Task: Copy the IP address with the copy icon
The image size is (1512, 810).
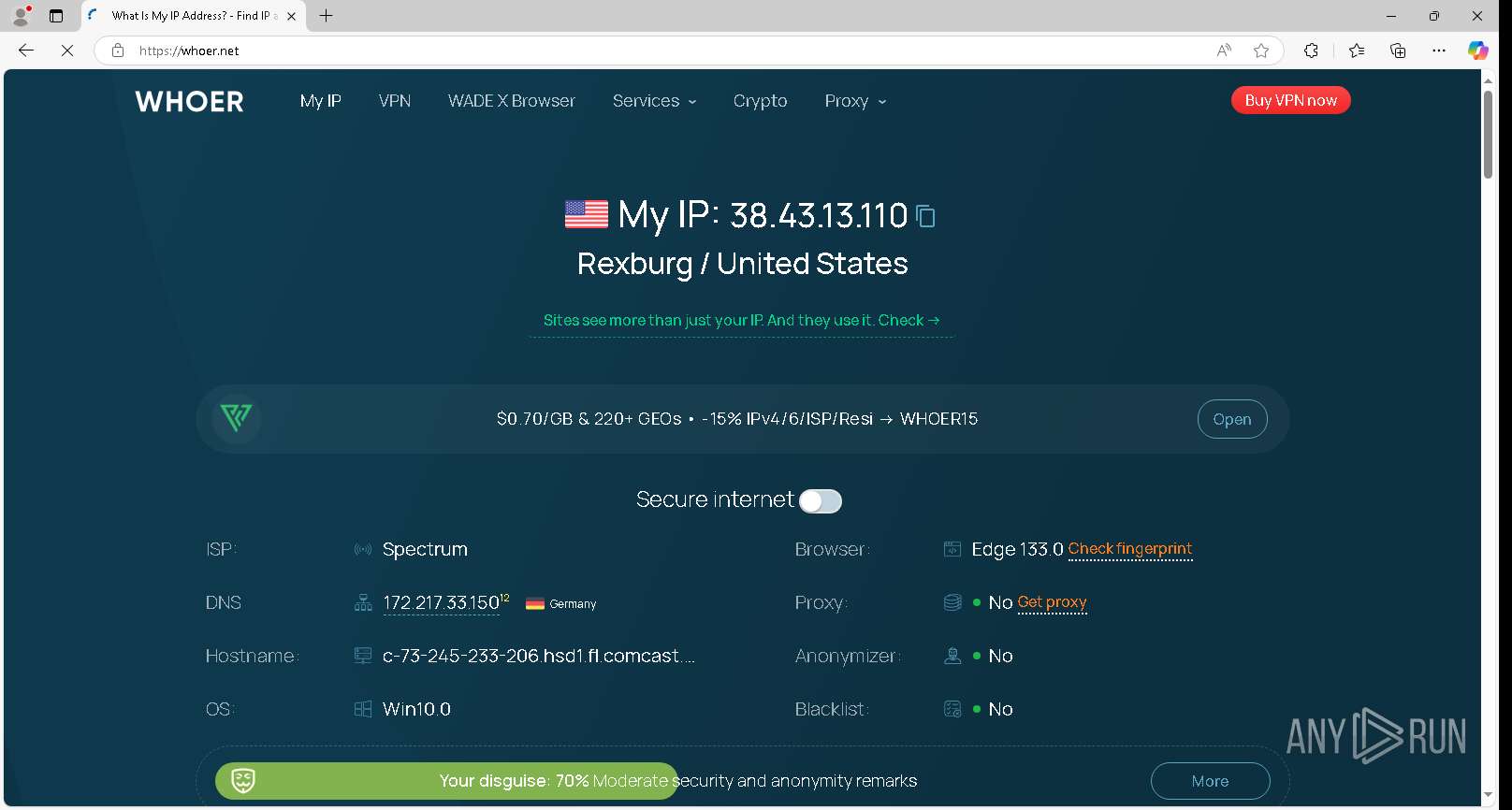Action: (x=925, y=216)
